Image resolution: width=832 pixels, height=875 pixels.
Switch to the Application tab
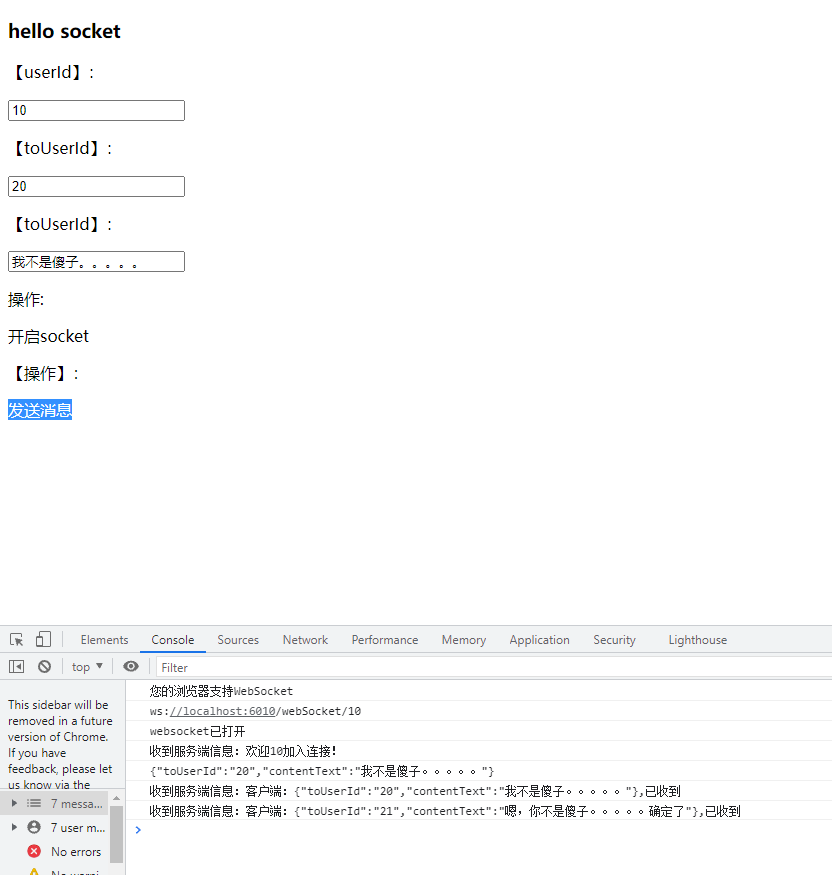coord(539,639)
